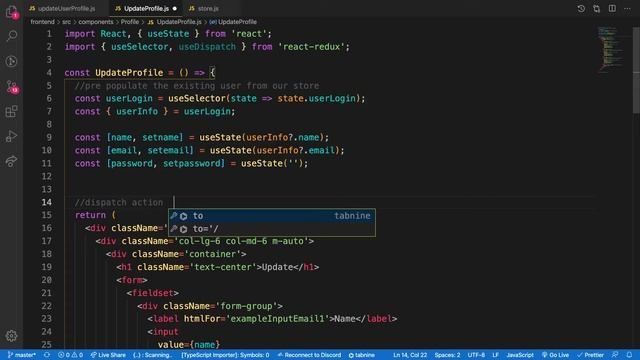Click the Ln 14, Col 22 position indicator
The image size is (640, 360).
click(410, 355)
